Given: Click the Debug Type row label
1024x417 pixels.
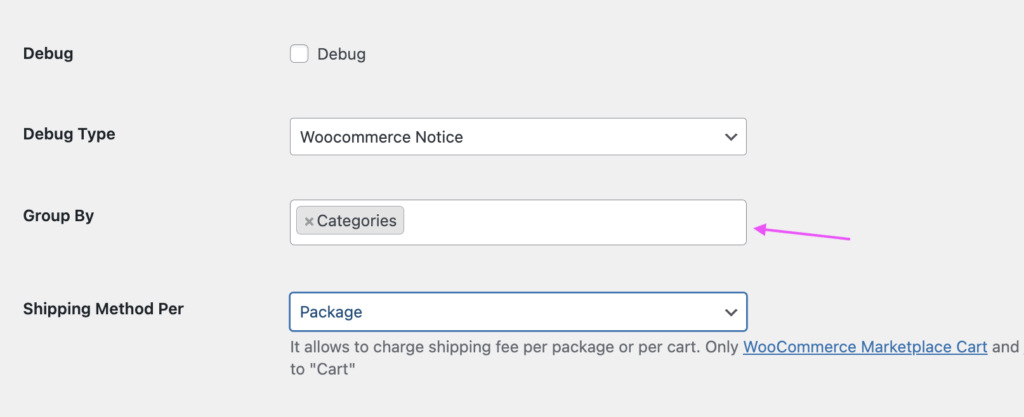Looking at the screenshot, I should pos(69,134).
